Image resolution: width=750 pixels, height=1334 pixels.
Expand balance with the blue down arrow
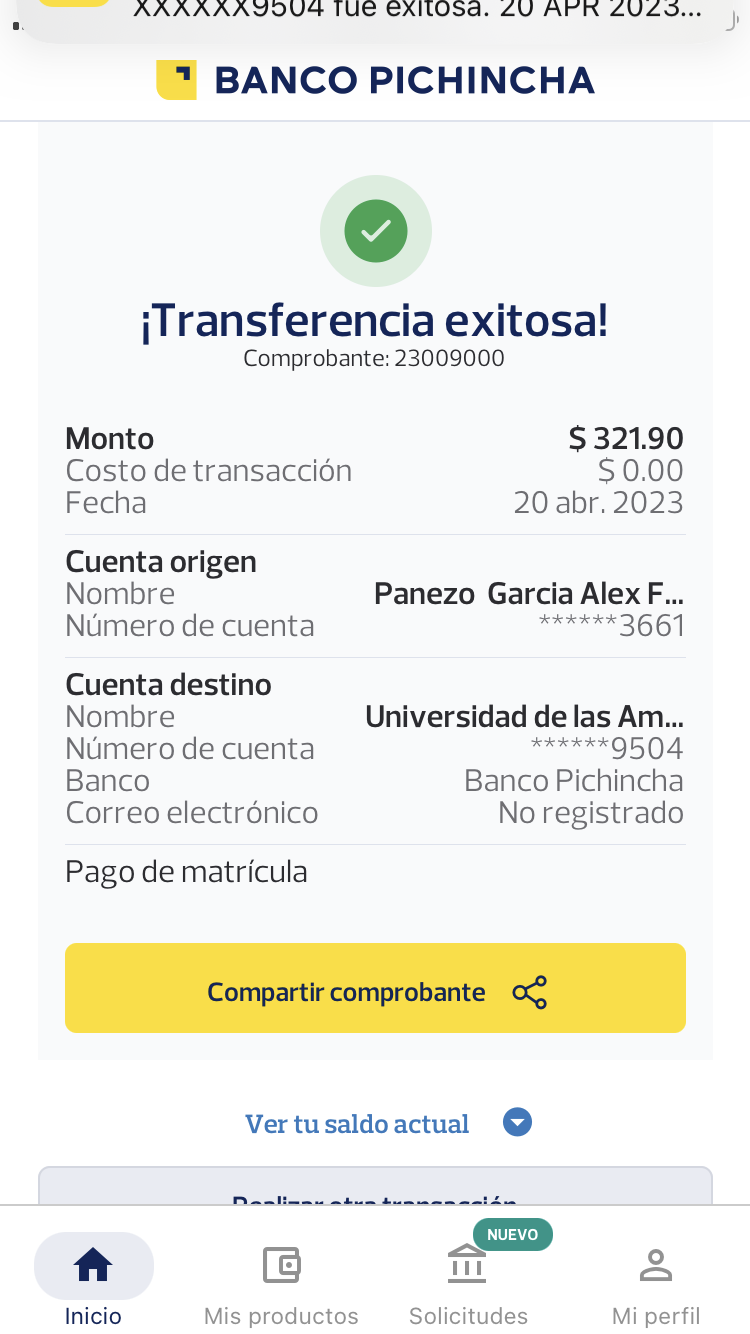[x=517, y=1123]
